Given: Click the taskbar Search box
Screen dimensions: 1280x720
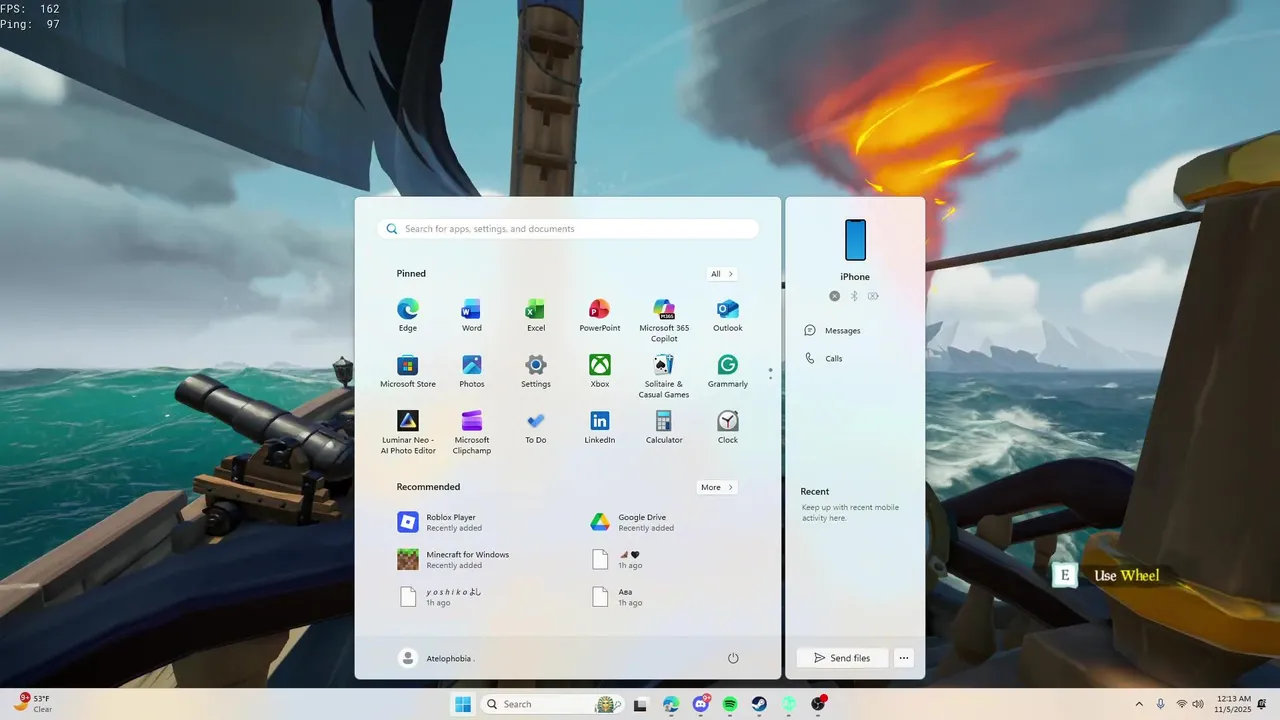Looking at the screenshot, I should 553,704.
